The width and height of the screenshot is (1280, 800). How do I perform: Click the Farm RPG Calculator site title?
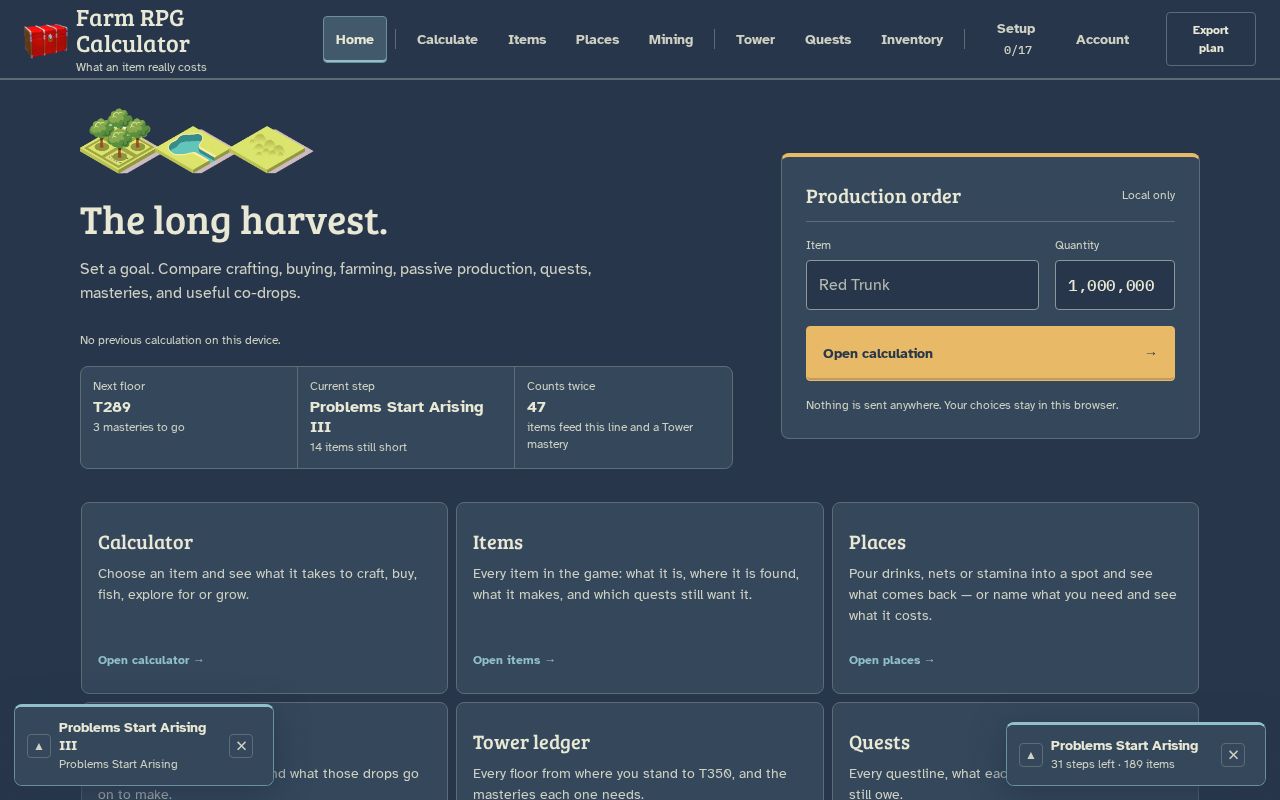(133, 31)
